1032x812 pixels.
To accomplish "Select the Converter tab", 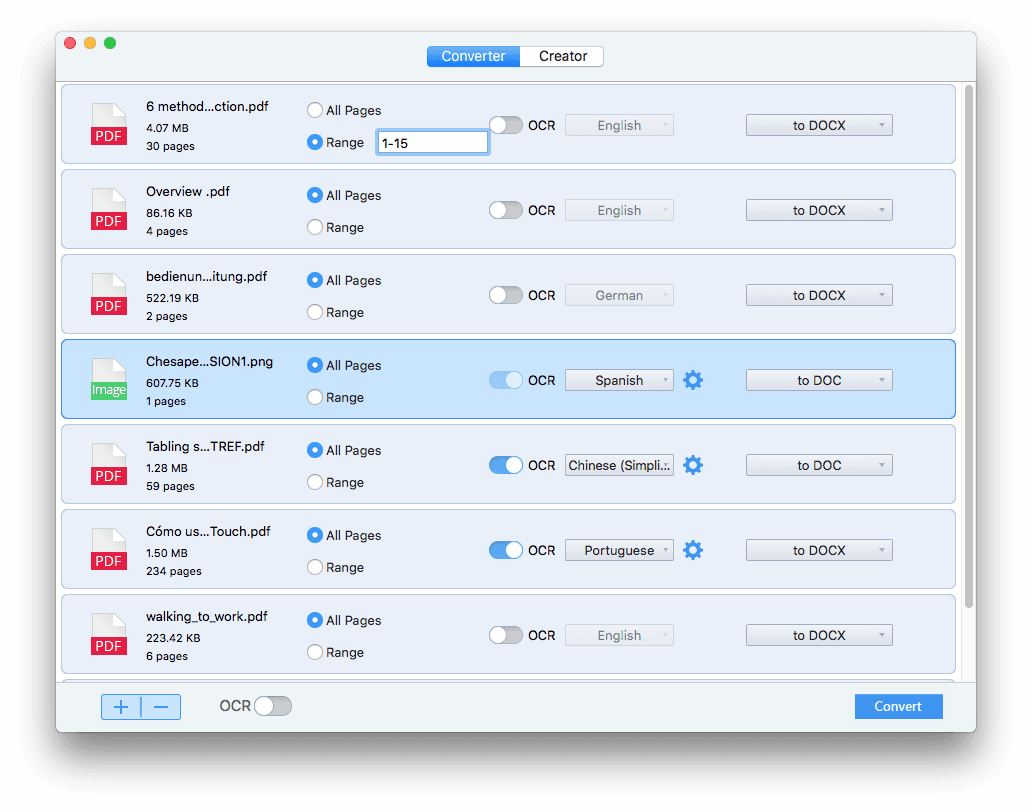I will pos(473,56).
